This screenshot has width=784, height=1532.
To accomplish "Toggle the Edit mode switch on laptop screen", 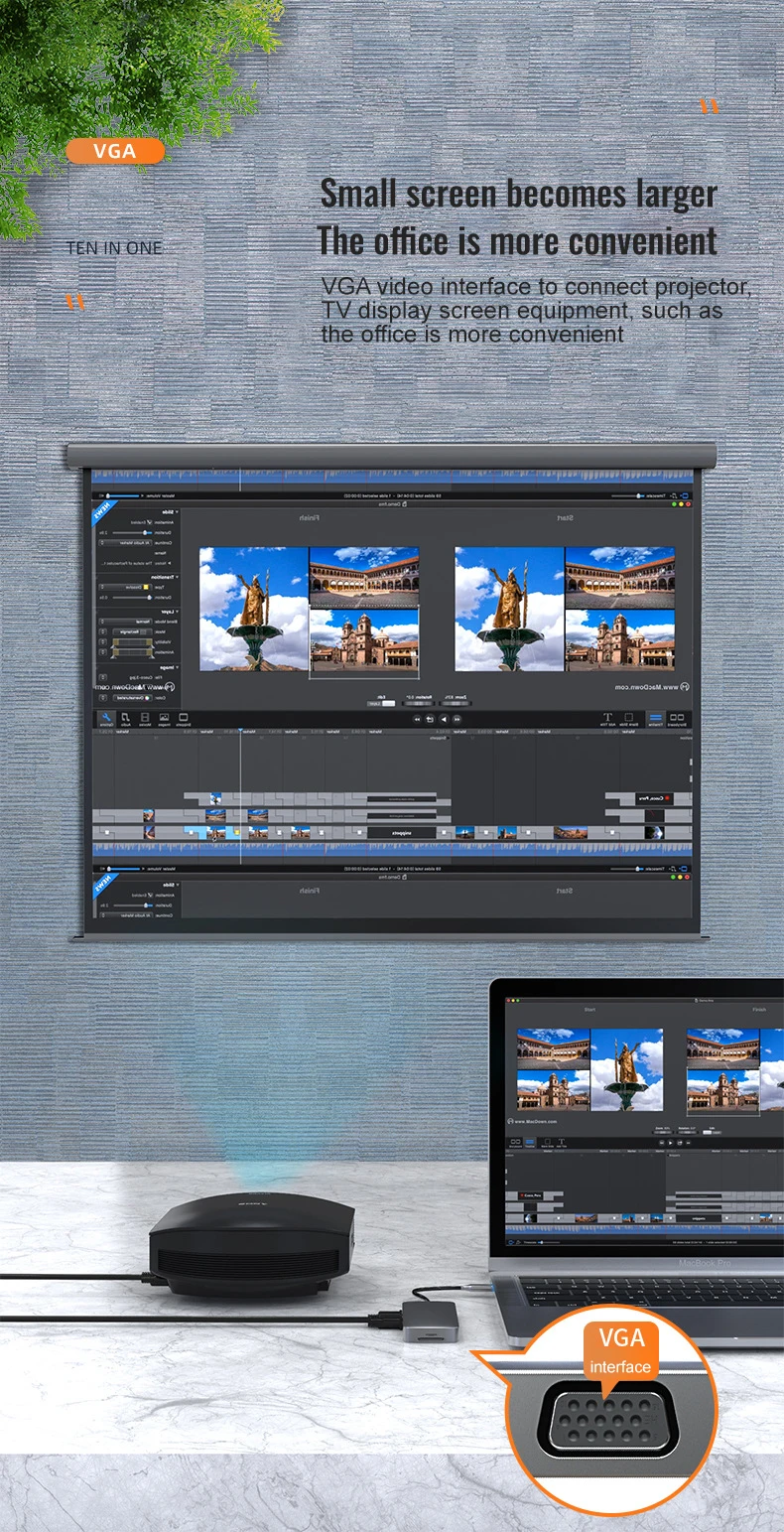I will [x=712, y=1132].
